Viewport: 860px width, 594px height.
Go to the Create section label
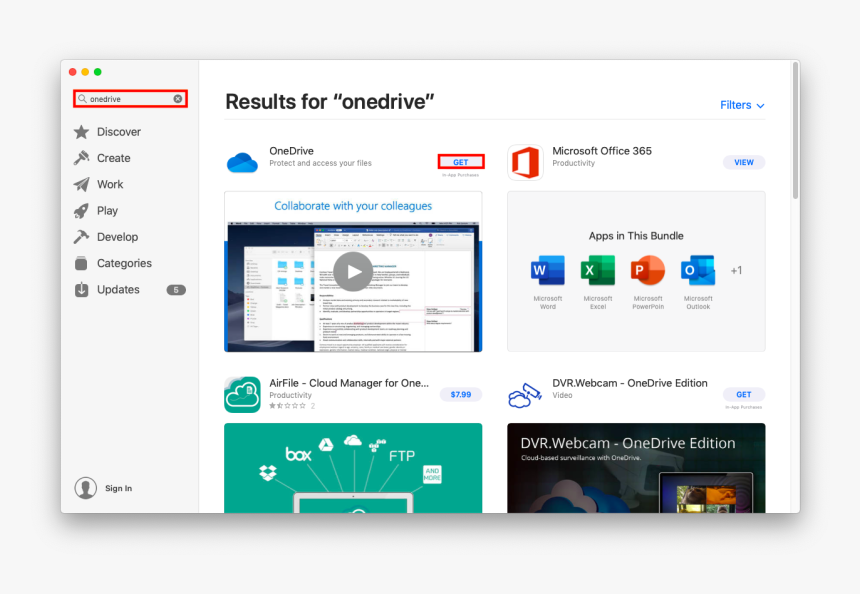[114, 158]
